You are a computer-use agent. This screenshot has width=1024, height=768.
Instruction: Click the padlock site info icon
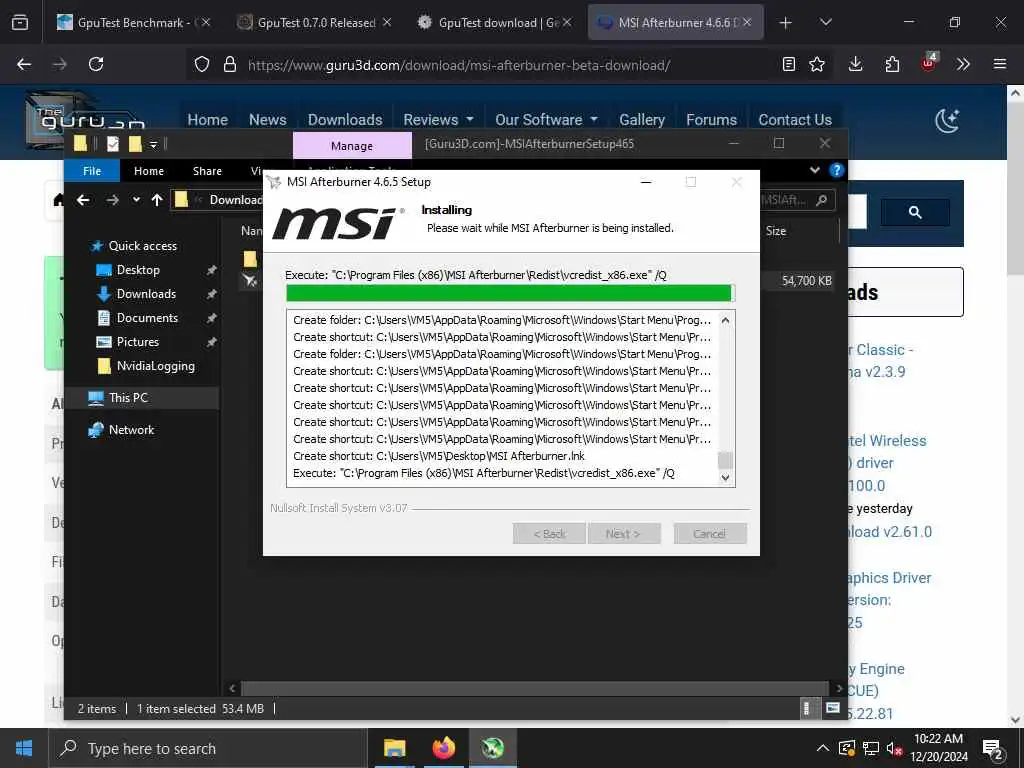229,64
